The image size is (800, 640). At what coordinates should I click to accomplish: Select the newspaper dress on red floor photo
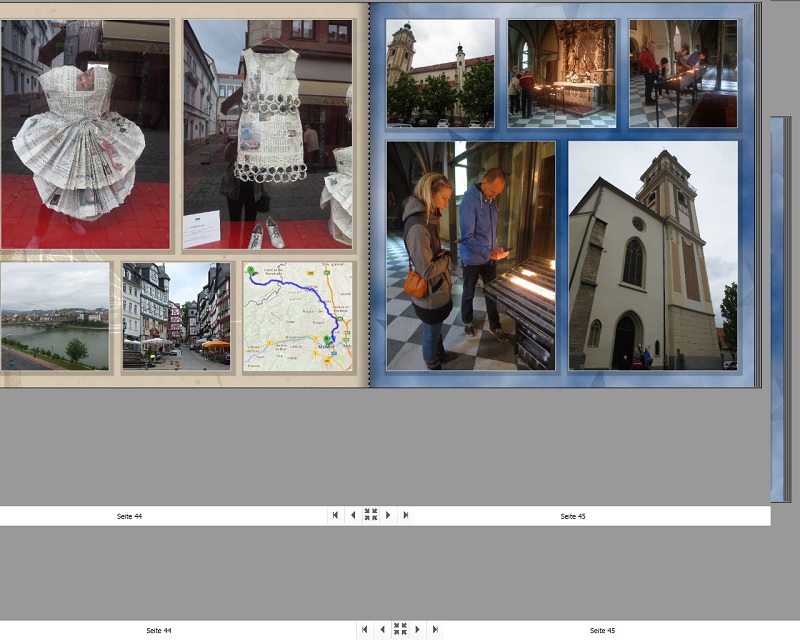(85, 134)
